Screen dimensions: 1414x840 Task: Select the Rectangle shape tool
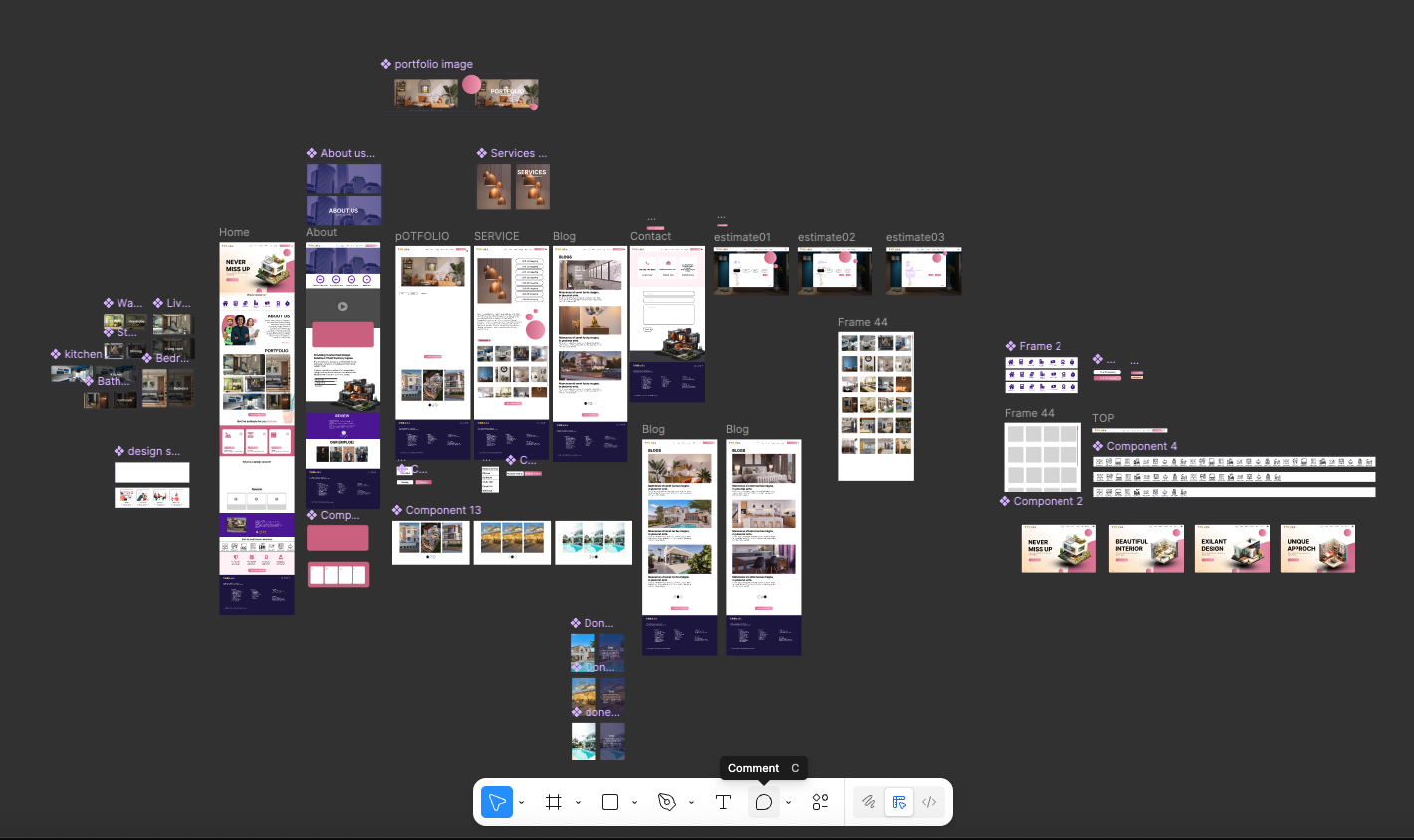pos(610,802)
